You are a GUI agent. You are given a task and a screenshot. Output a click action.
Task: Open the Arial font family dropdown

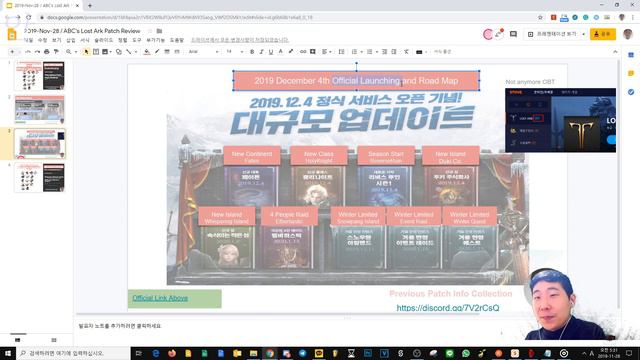pos(203,52)
